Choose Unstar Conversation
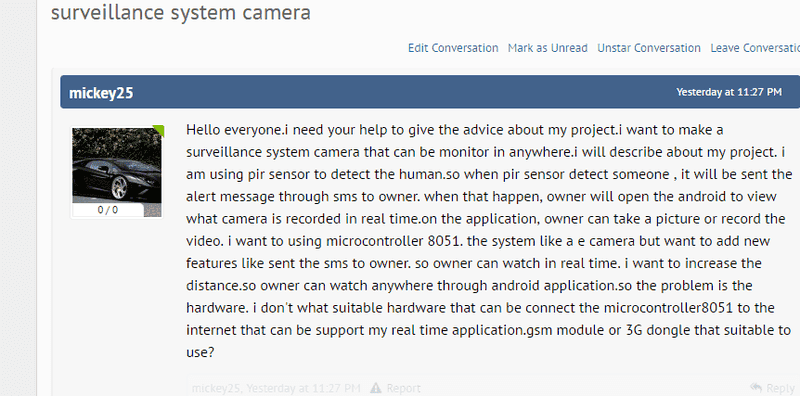This screenshot has height=396, width=800. 649,48
